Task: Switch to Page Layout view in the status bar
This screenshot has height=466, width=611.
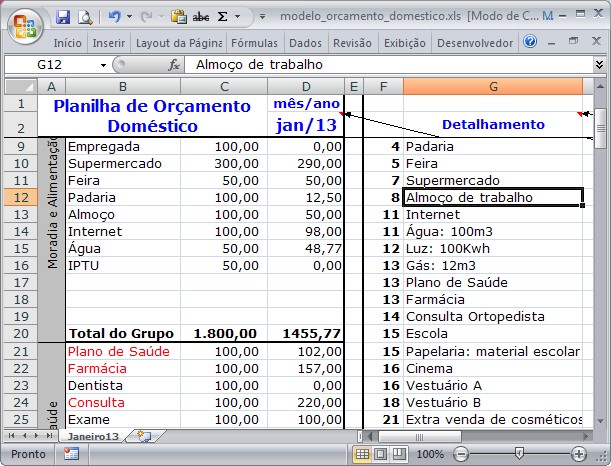Action: click(x=380, y=454)
